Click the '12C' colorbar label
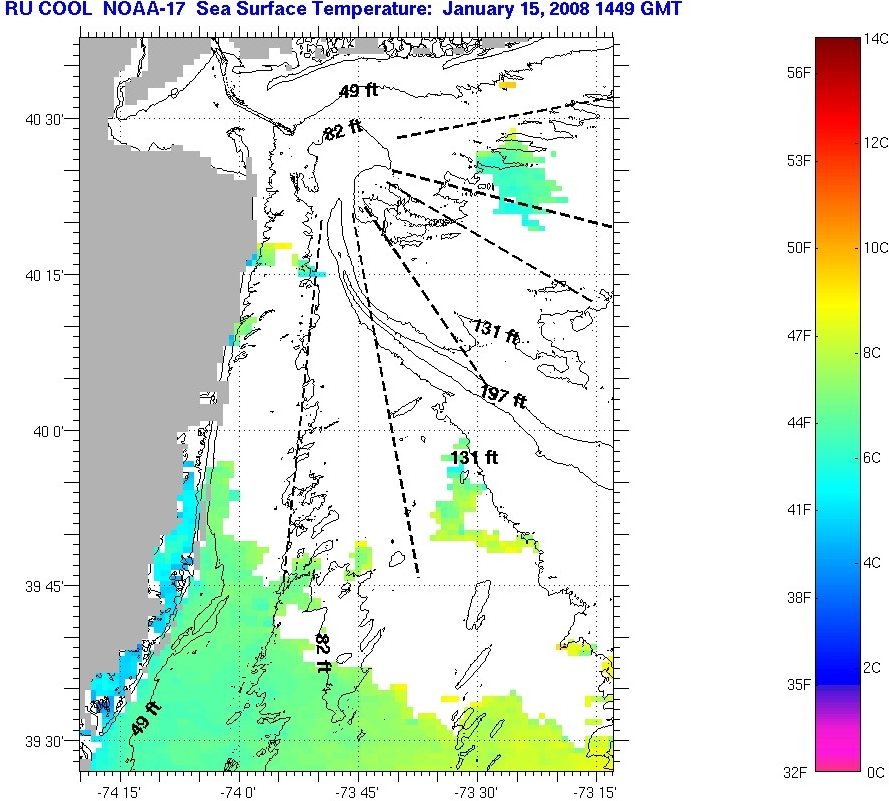The width and height of the screenshot is (889, 801). (876, 143)
